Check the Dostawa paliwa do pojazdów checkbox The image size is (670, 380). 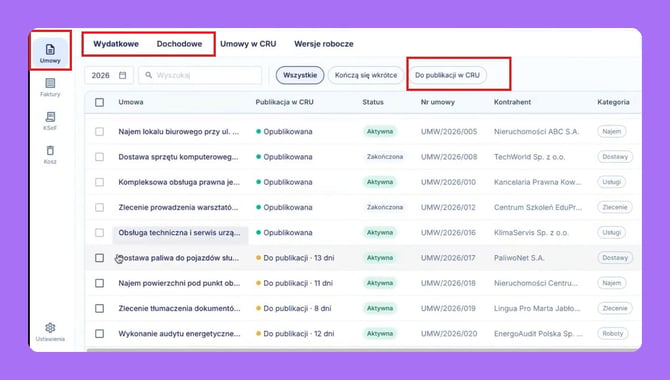coord(100,258)
